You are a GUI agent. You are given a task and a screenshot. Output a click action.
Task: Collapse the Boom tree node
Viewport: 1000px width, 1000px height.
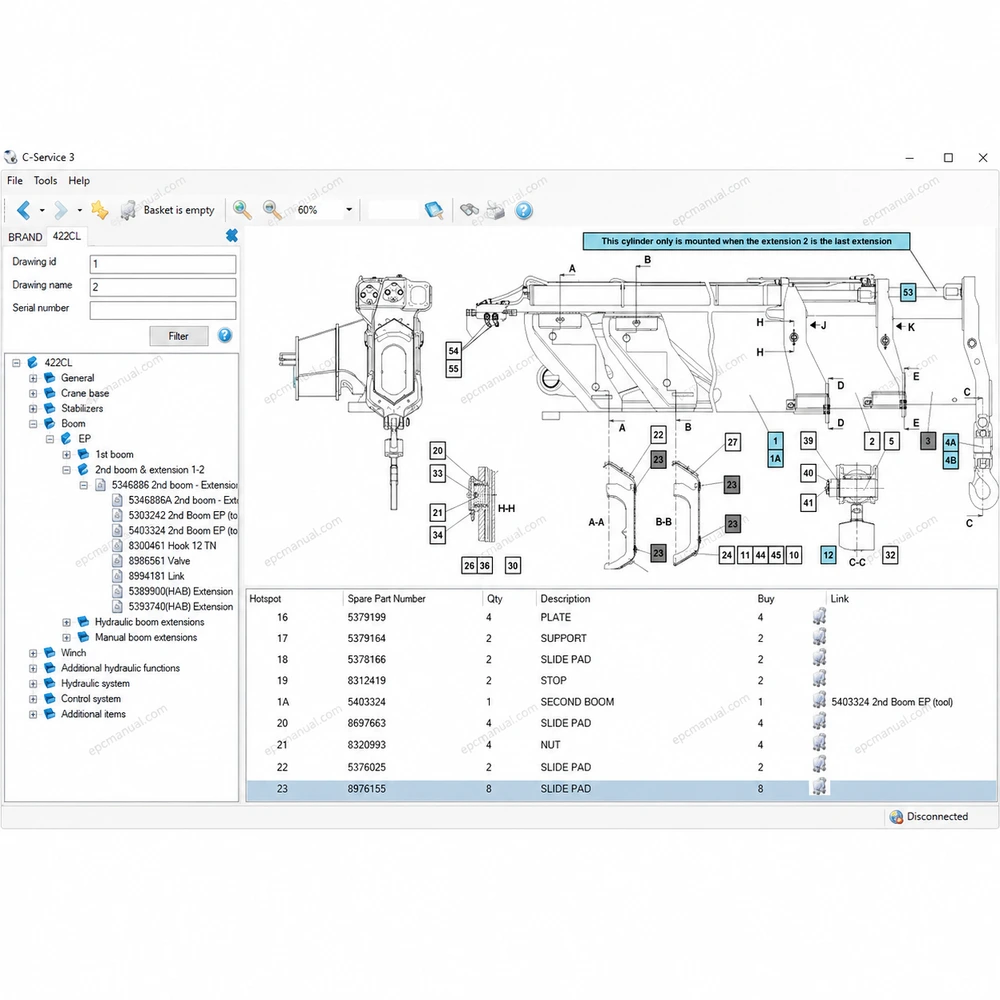33,424
